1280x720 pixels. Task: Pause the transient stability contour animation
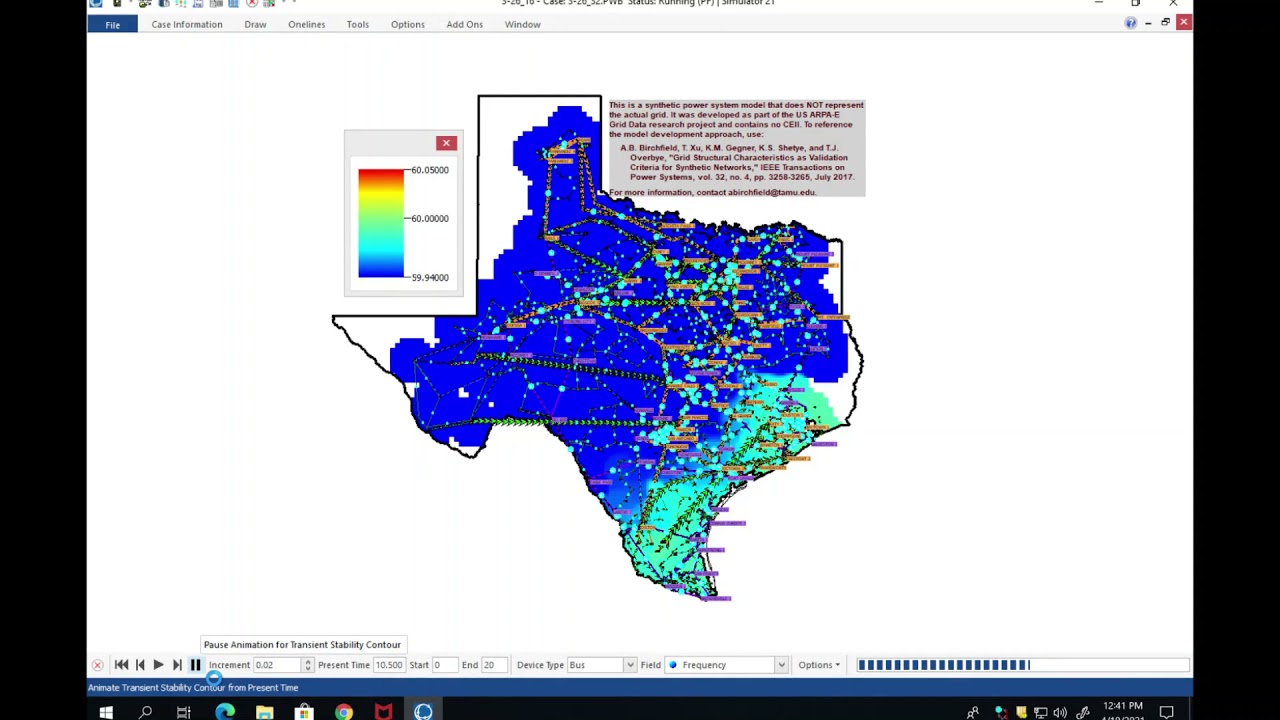pyautogui.click(x=195, y=665)
